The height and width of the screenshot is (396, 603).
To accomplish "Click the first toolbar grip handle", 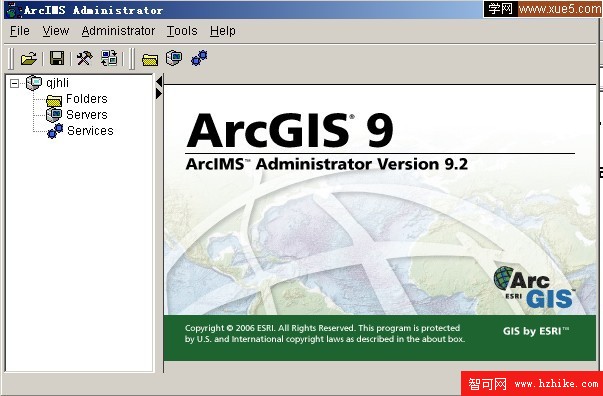I will click(11, 58).
